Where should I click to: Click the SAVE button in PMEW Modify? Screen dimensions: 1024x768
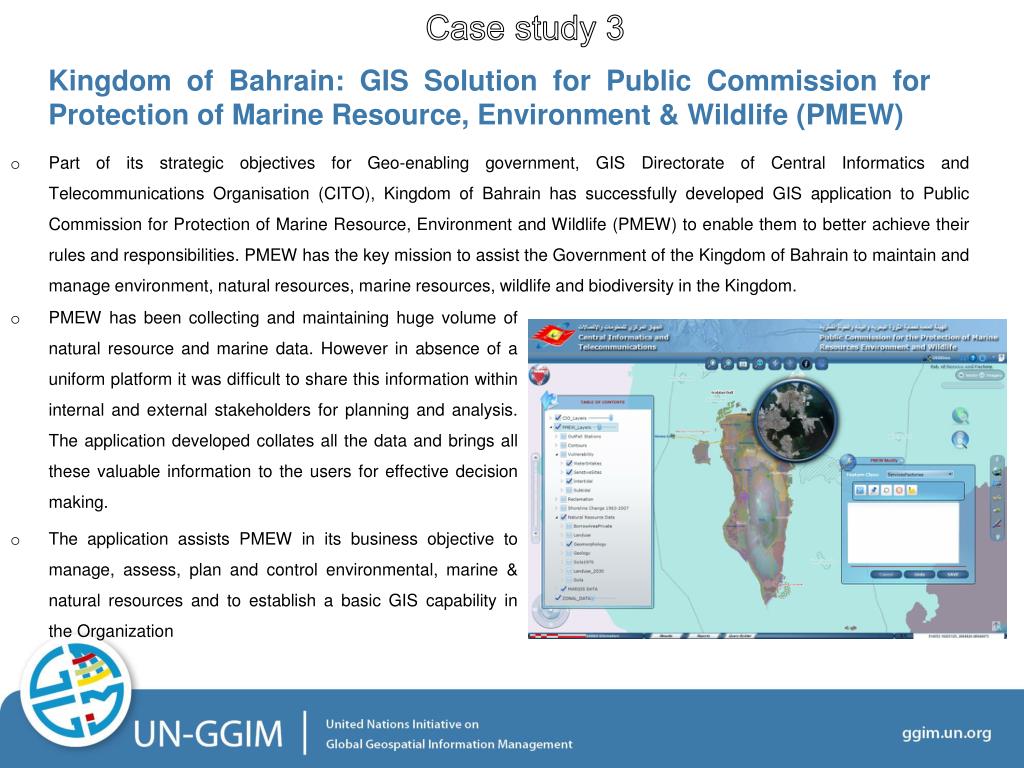tap(953, 574)
